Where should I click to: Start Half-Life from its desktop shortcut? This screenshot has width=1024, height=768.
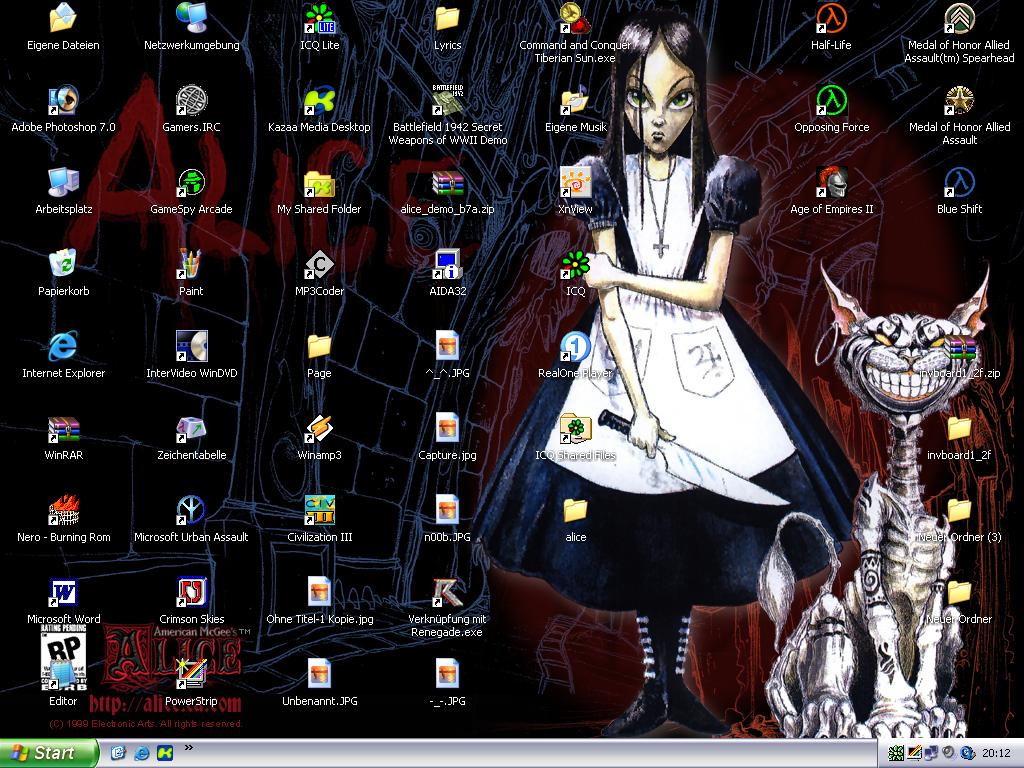click(x=831, y=19)
